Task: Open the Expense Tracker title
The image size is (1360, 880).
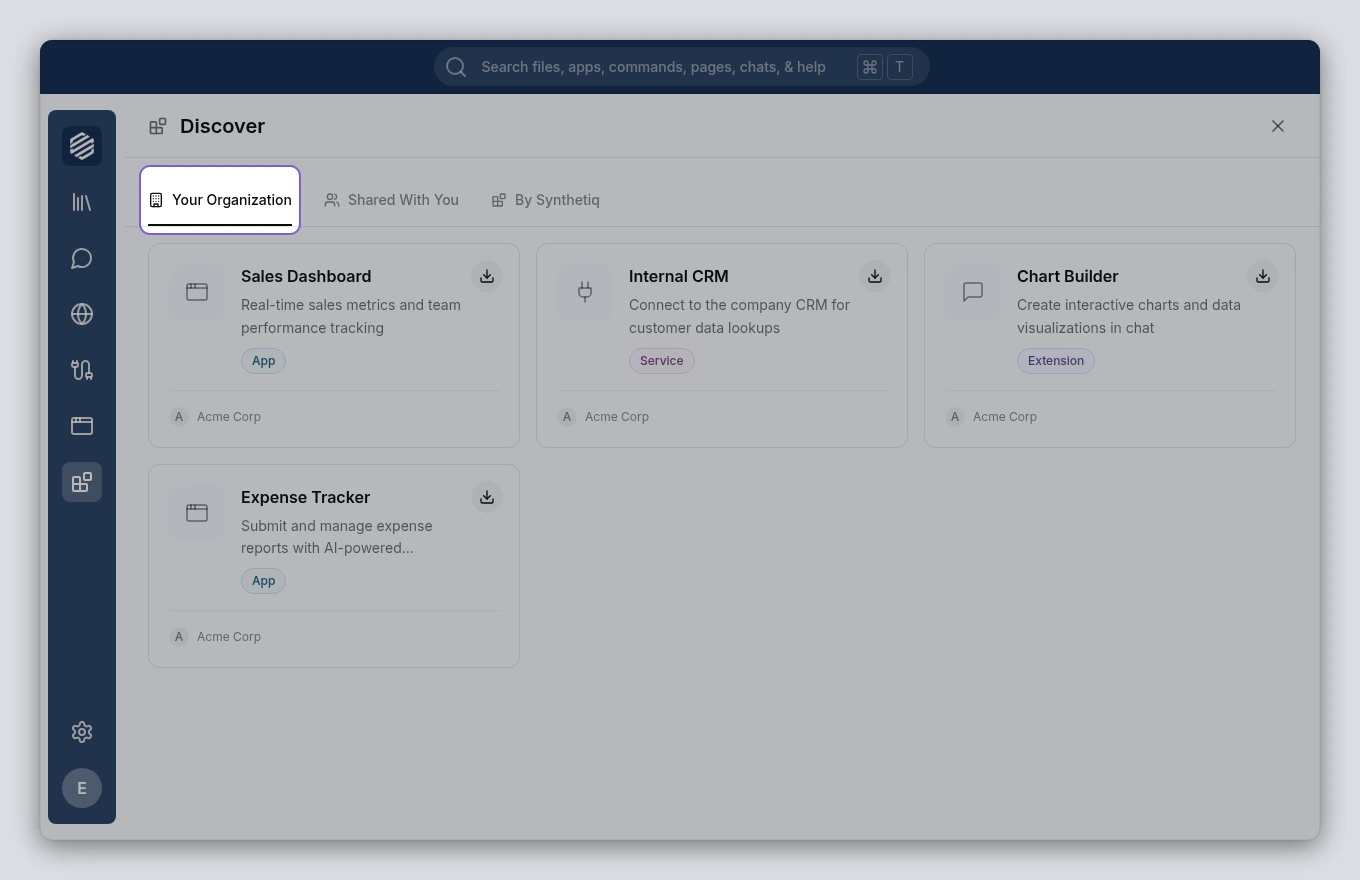Action: tap(306, 497)
